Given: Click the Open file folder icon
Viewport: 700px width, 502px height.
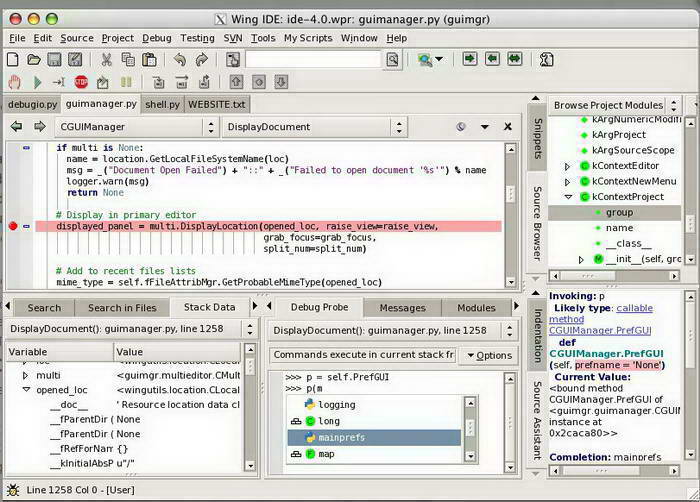Looking at the screenshot, I should [x=35, y=60].
